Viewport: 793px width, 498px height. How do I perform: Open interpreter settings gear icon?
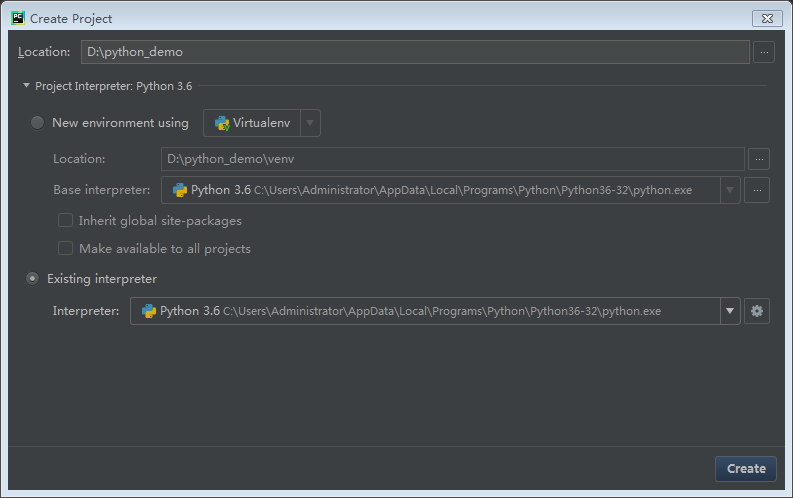[757, 311]
